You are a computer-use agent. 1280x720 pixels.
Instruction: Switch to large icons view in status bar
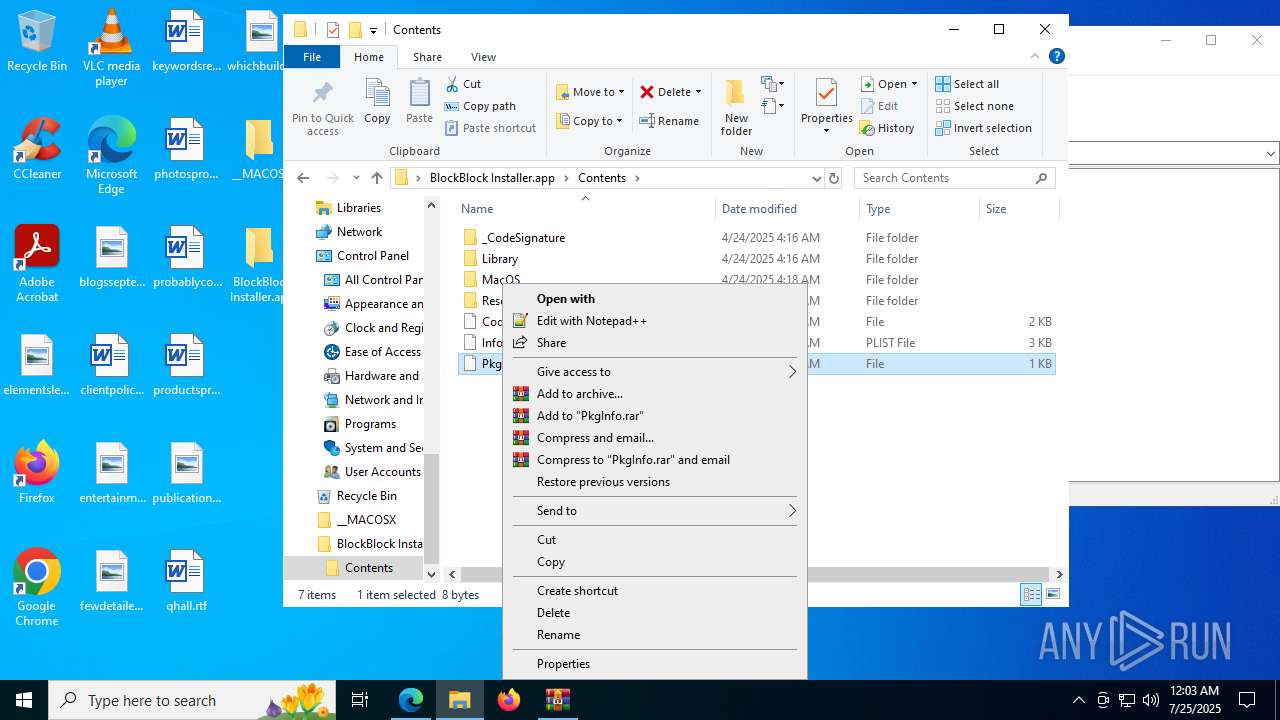[x=1052, y=595]
